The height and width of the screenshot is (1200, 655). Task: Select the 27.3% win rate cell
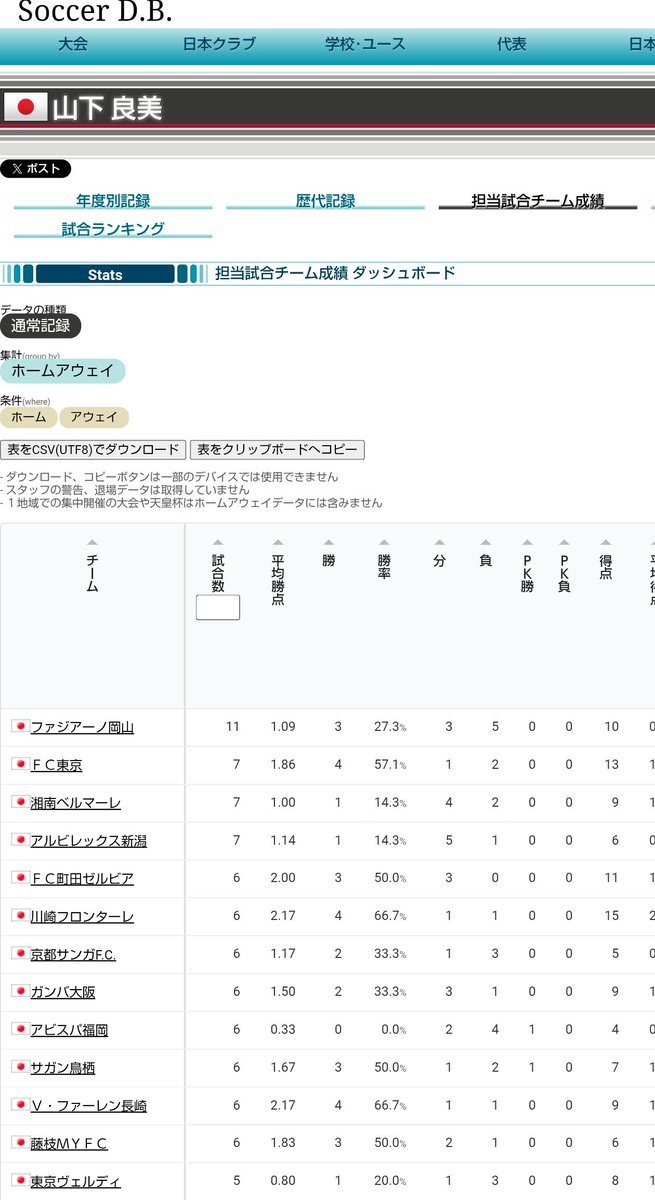coord(390,727)
